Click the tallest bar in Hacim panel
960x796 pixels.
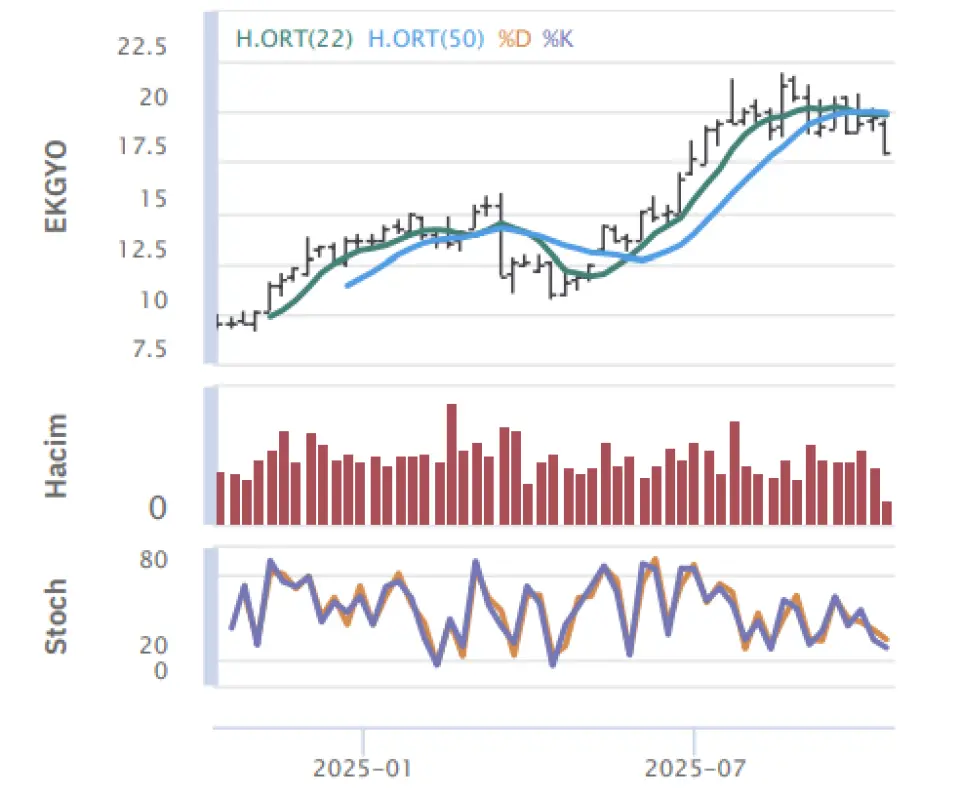coord(451,464)
